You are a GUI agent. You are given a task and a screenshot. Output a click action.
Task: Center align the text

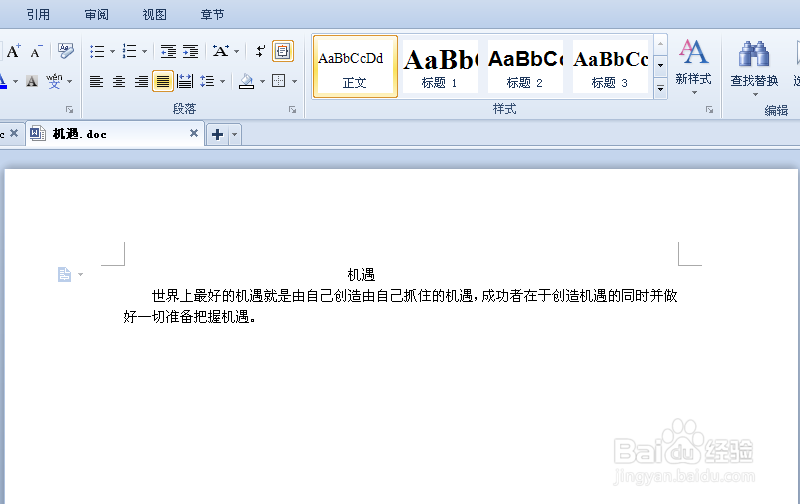click(x=119, y=81)
